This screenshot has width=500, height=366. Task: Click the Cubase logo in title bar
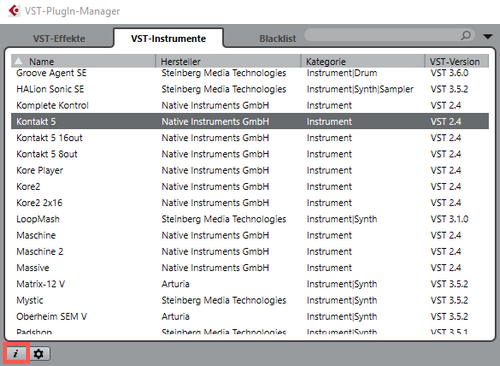(x=14, y=11)
